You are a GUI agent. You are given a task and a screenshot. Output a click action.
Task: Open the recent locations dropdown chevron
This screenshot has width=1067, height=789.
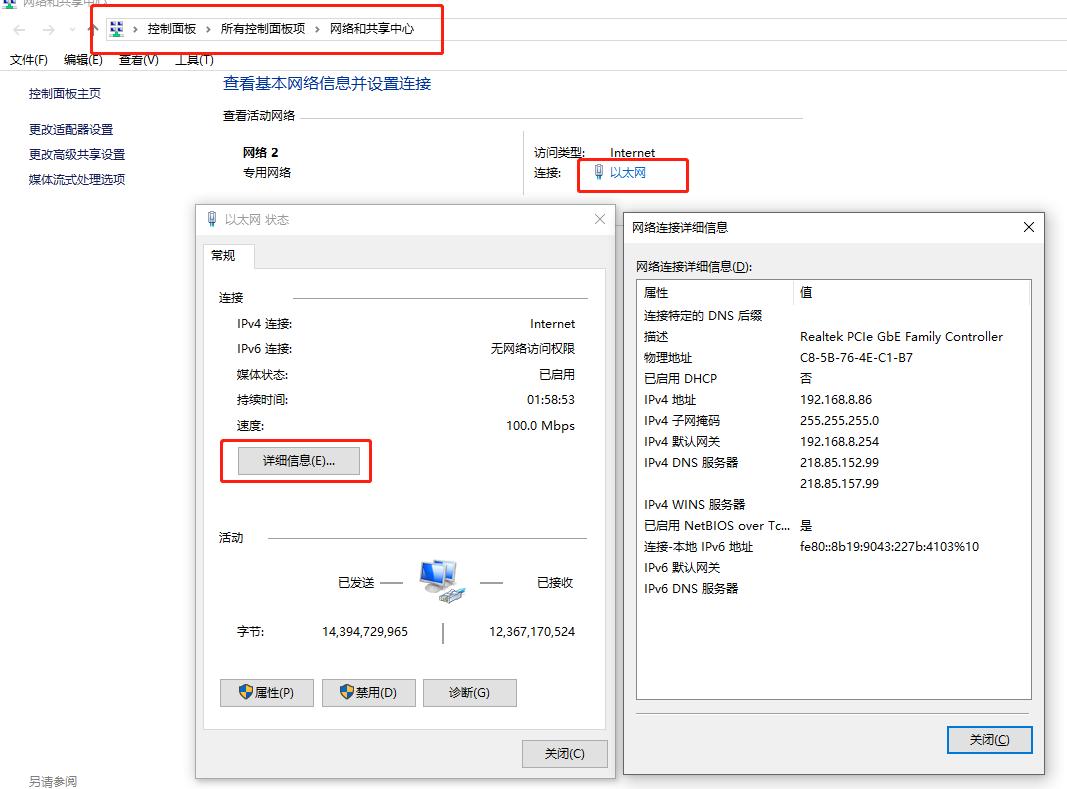(72, 30)
